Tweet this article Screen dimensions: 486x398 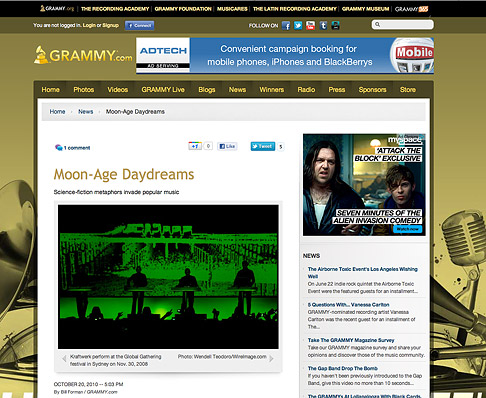pyautogui.click(x=263, y=146)
